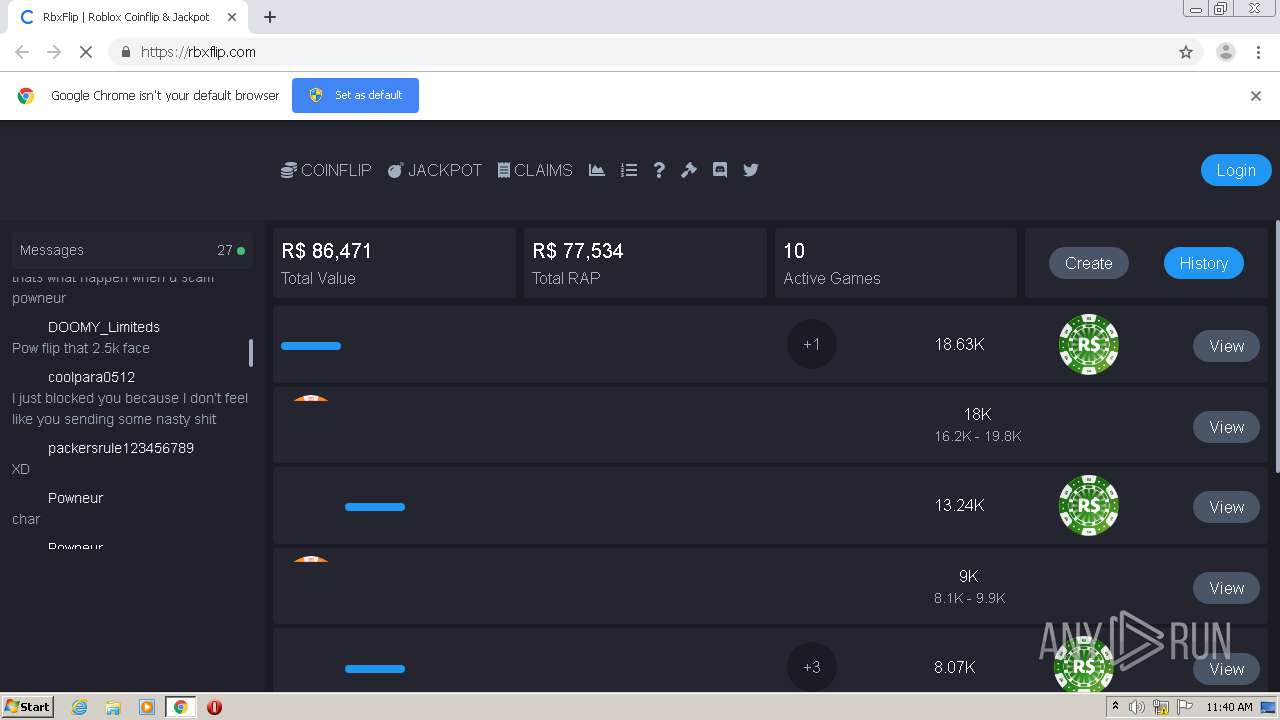View the 18K game row

click(x=1227, y=427)
